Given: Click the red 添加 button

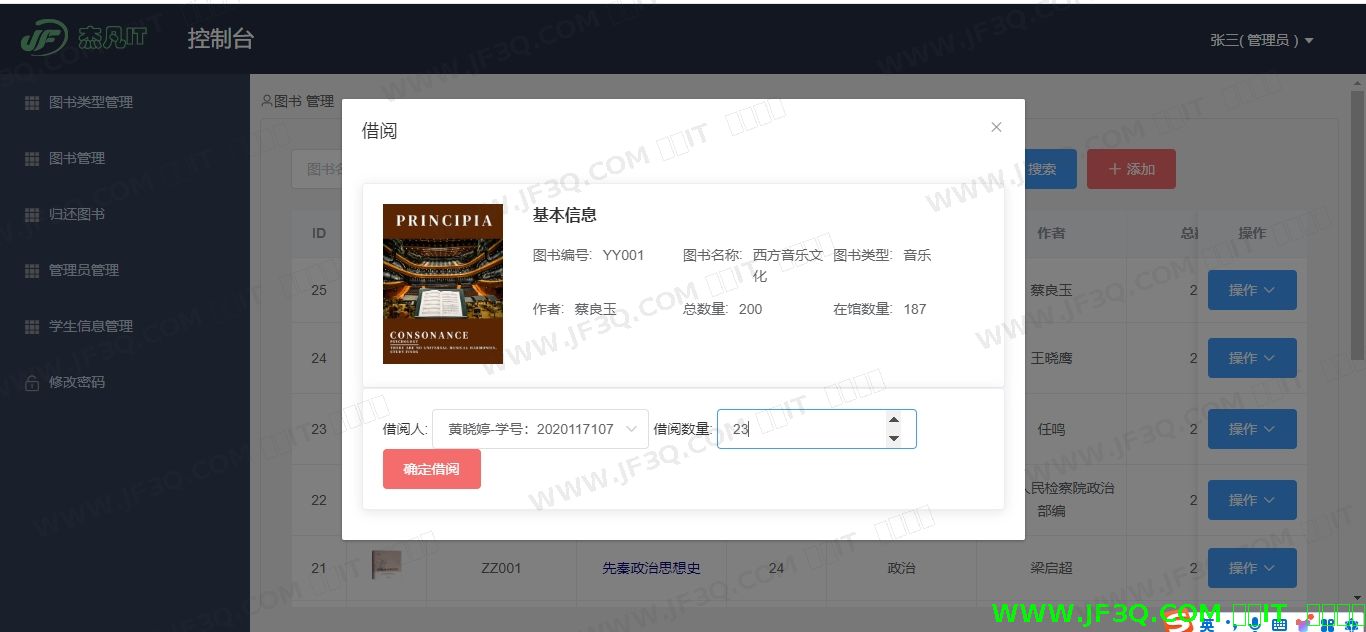Looking at the screenshot, I should (1131, 169).
